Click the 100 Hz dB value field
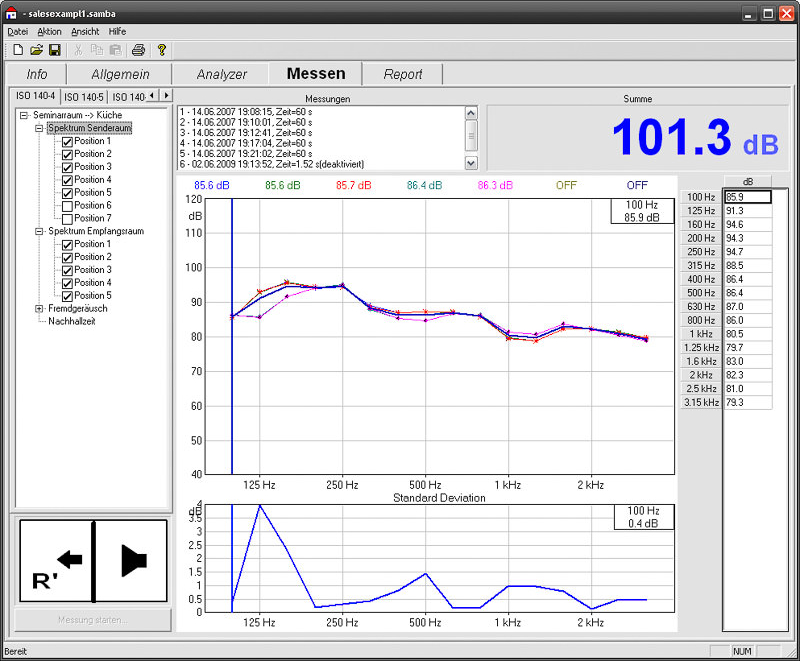 click(x=748, y=197)
